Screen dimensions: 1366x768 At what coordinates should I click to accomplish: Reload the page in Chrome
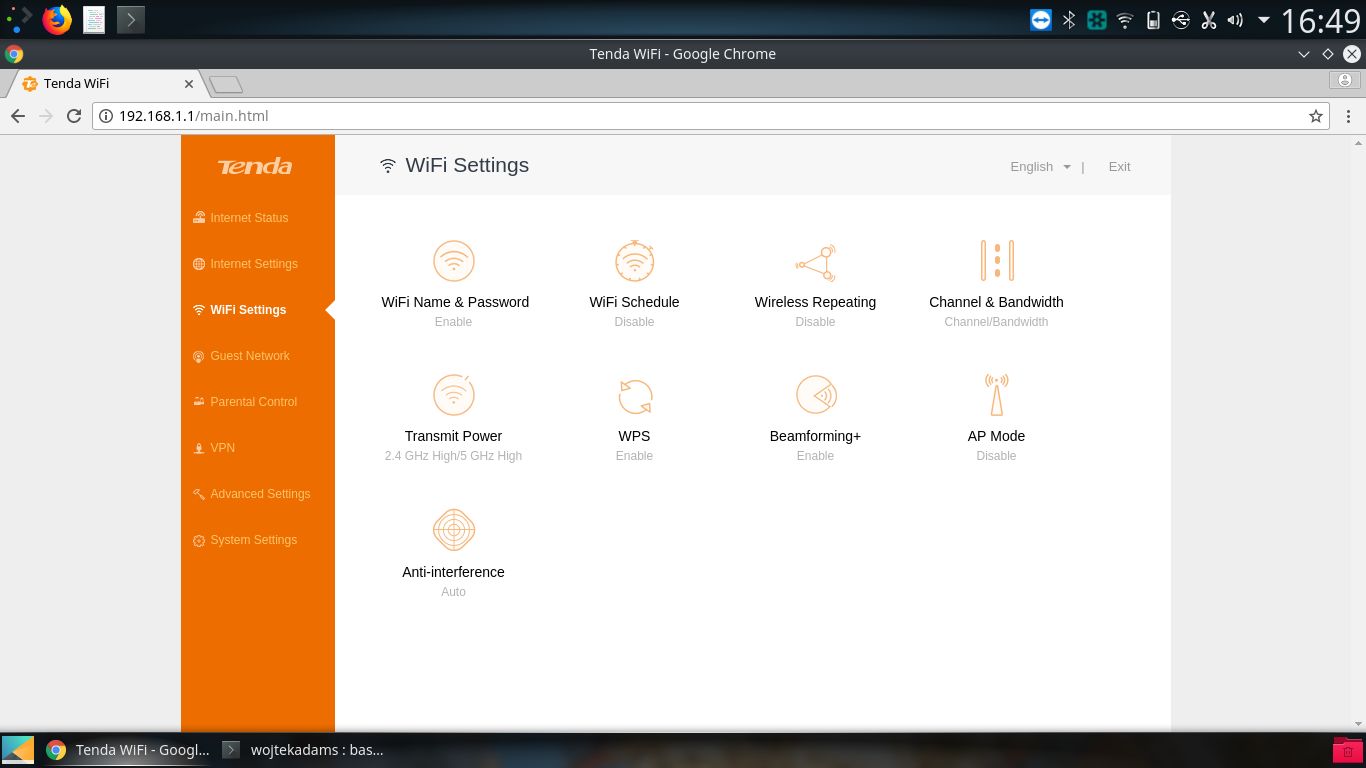tap(73, 116)
